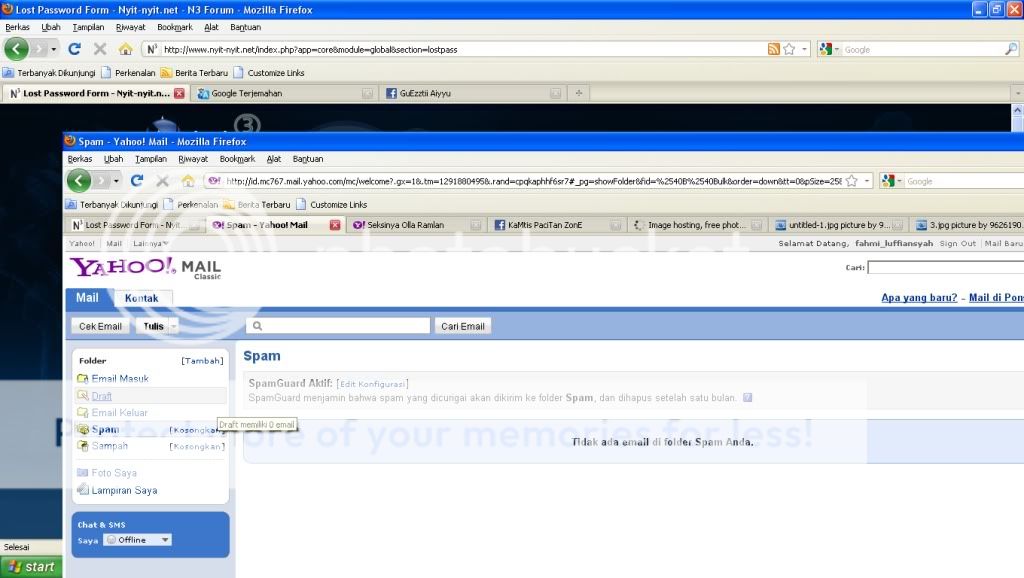Click the Cek Email button

pos(100,326)
